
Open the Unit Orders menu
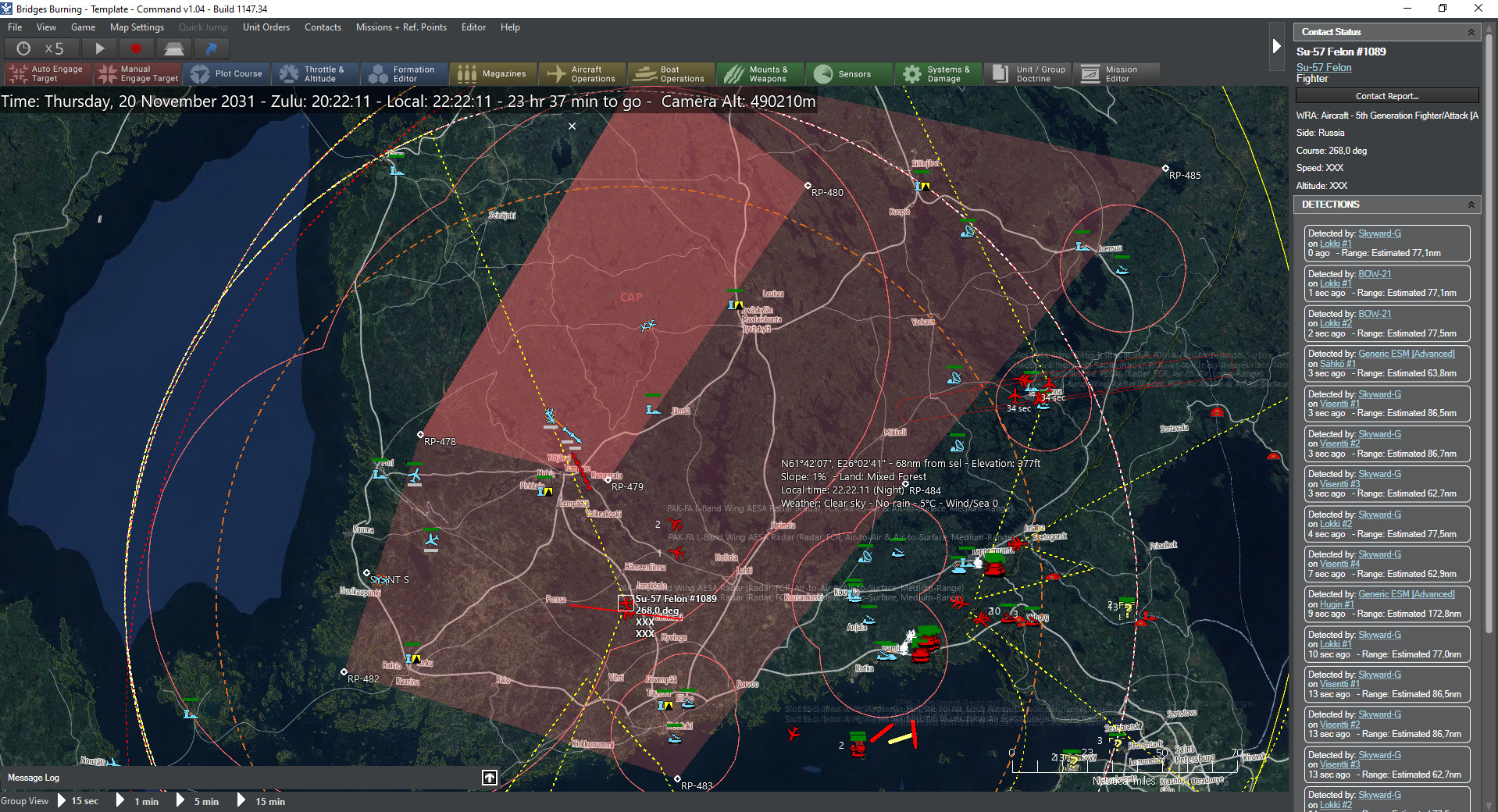(x=266, y=27)
